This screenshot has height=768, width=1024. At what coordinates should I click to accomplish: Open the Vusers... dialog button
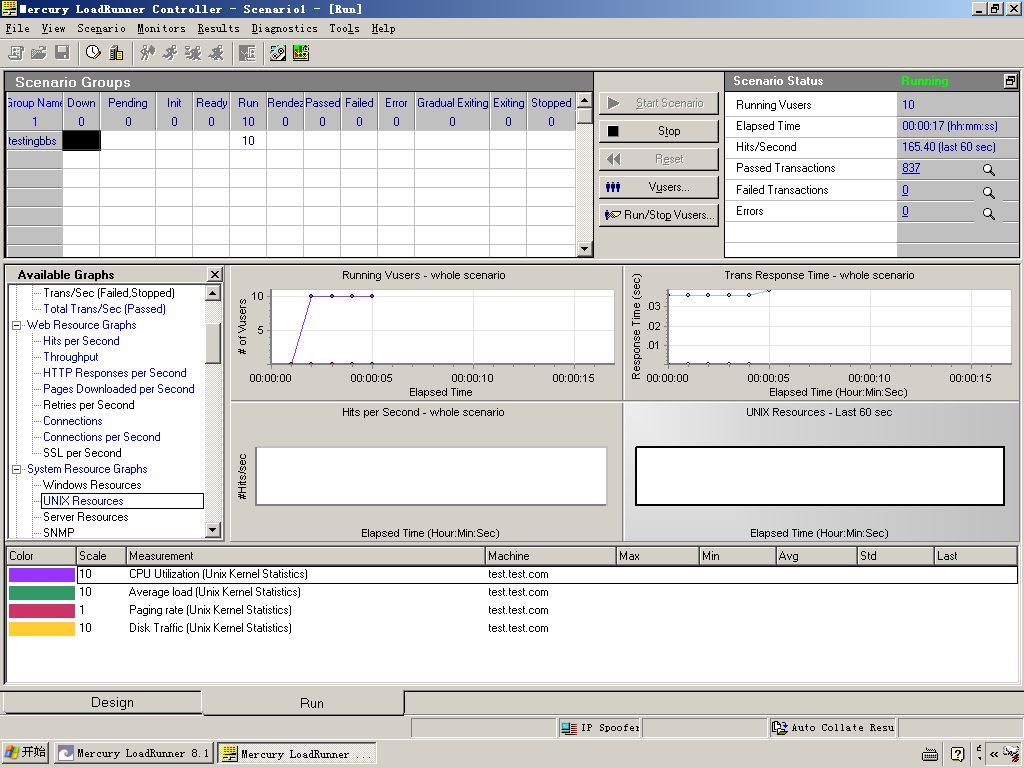pyautogui.click(x=658, y=187)
